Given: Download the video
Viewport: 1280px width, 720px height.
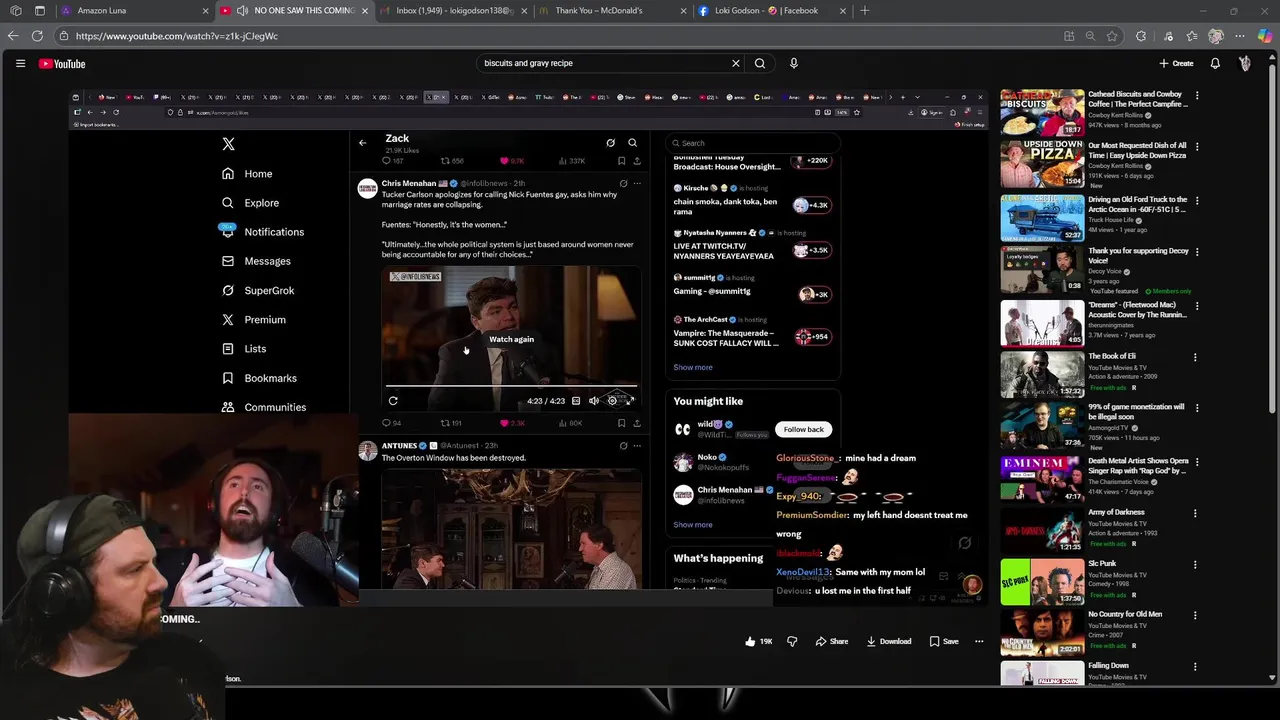Looking at the screenshot, I should point(889,641).
